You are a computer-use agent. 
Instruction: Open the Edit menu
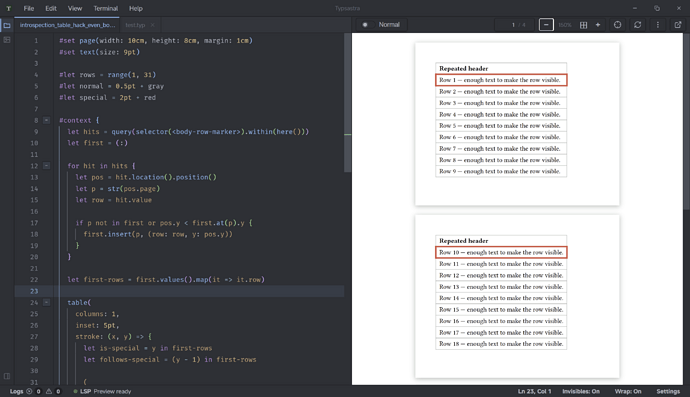tap(51, 8)
